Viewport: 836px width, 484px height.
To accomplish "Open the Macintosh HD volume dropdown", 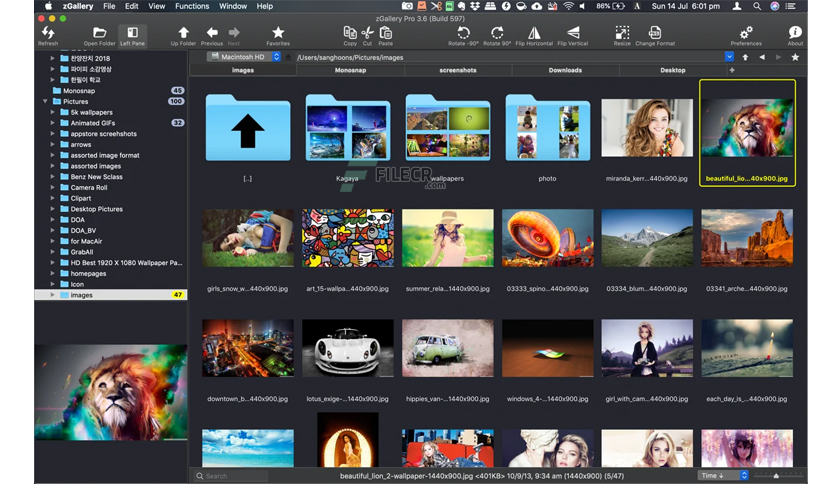I will coord(244,57).
